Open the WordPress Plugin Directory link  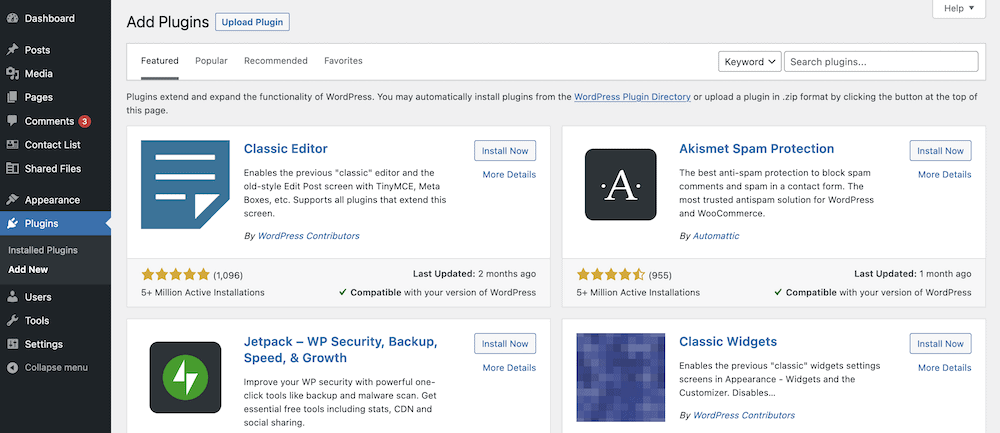pyautogui.click(x=632, y=97)
